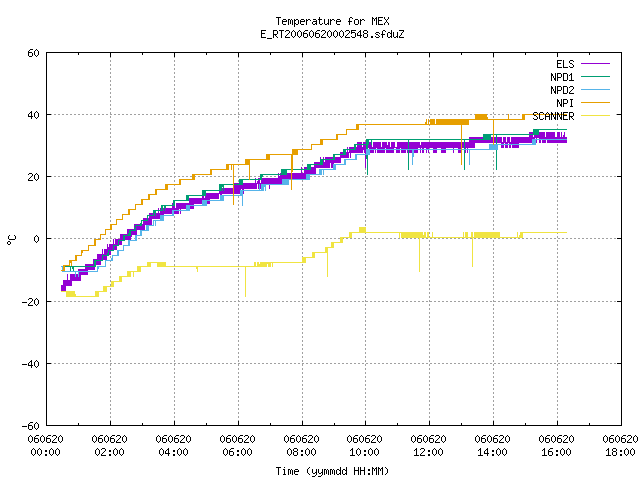
Task: Click the x-axis tick label 060620 10:00
Action: [x=364, y=446]
